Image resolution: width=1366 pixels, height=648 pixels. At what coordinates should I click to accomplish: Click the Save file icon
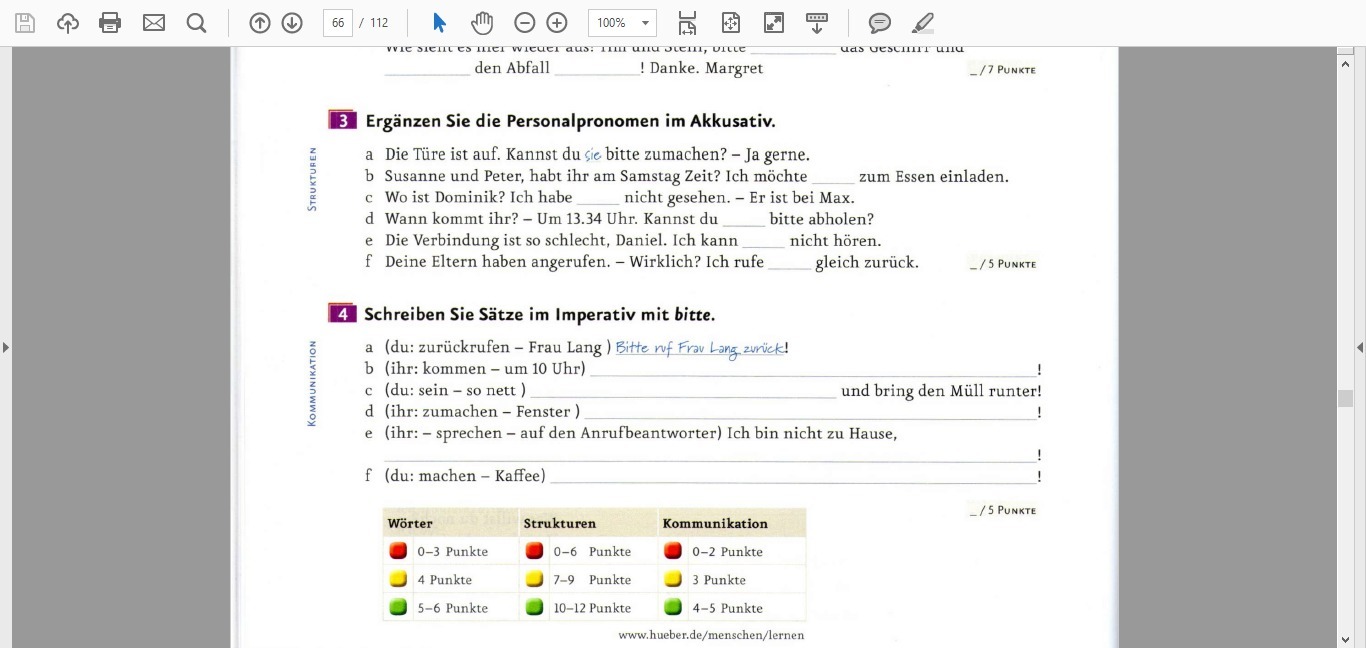[25, 23]
